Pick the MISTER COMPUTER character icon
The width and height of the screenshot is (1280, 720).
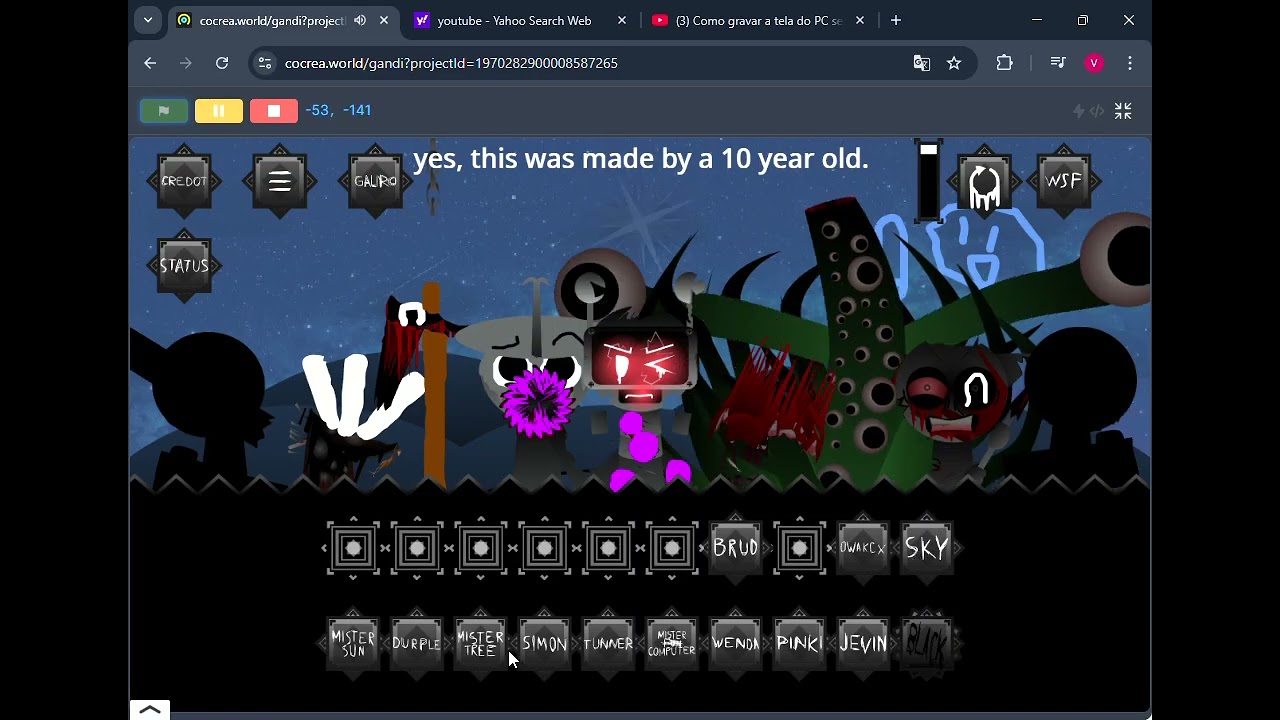672,643
